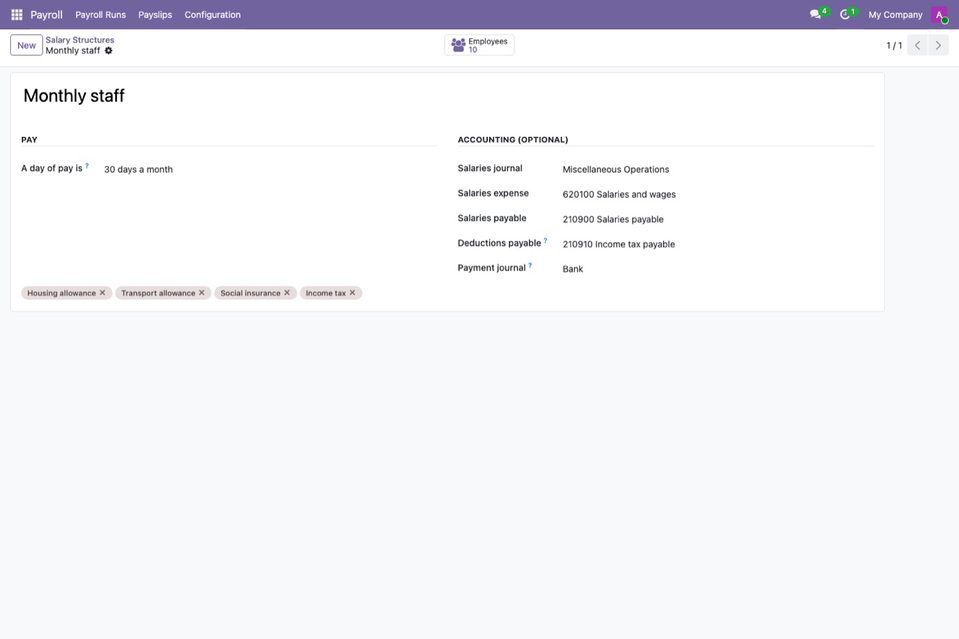This screenshot has height=639, width=959.
Task: Open the Salaries expense account dropdown
Action: pos(717,194)
